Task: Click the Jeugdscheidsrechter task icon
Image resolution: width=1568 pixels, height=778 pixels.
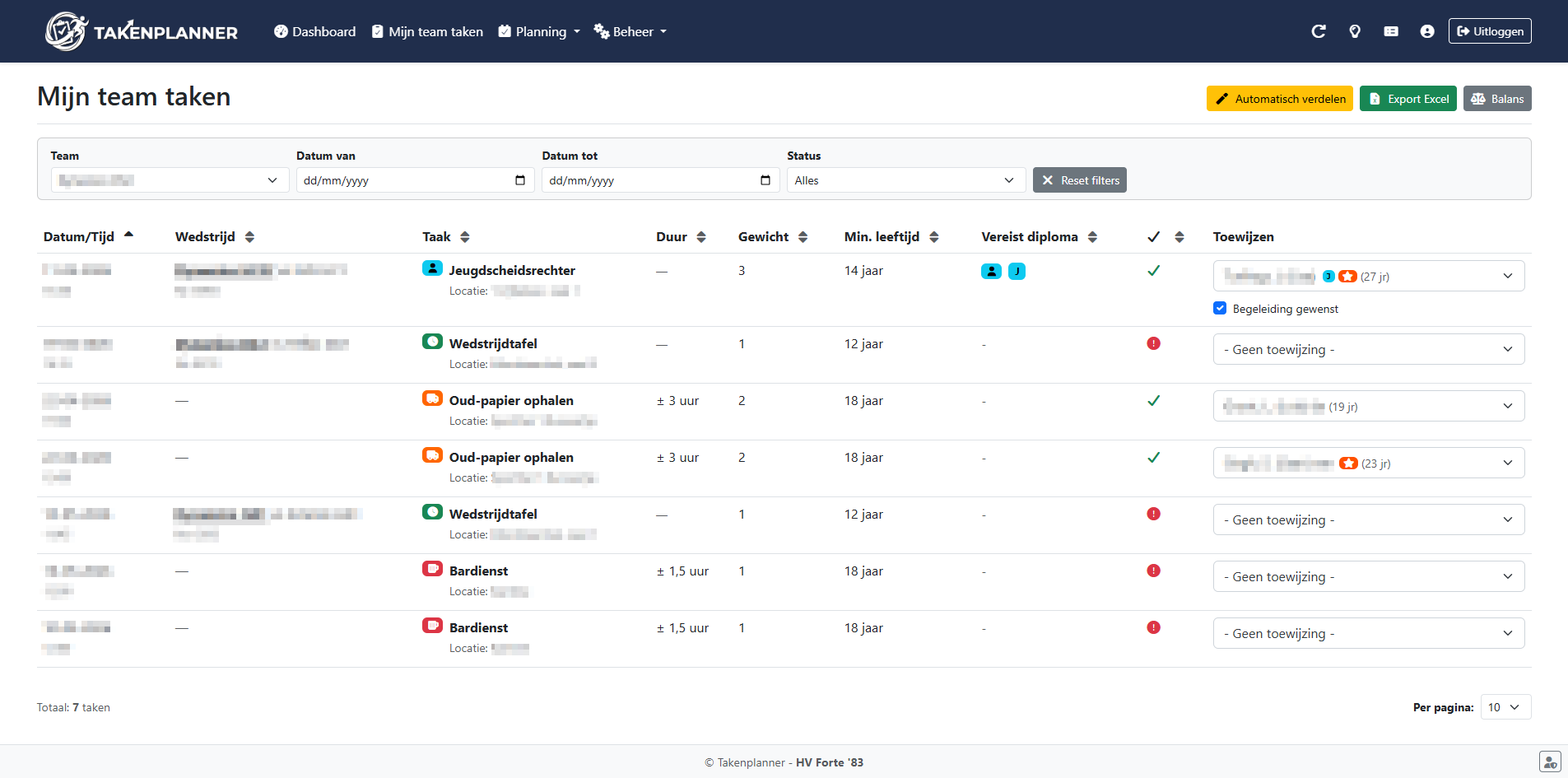Action: [x=432, y=268]
